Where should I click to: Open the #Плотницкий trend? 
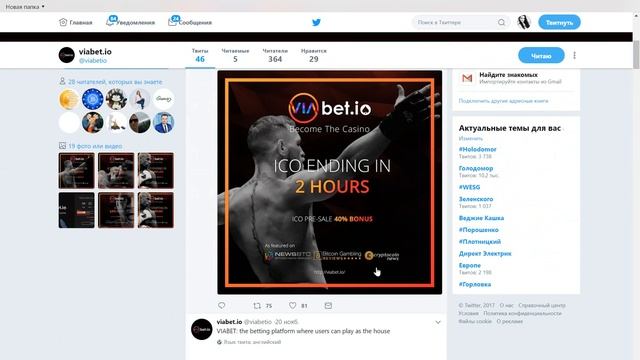(x=480, y=242)
